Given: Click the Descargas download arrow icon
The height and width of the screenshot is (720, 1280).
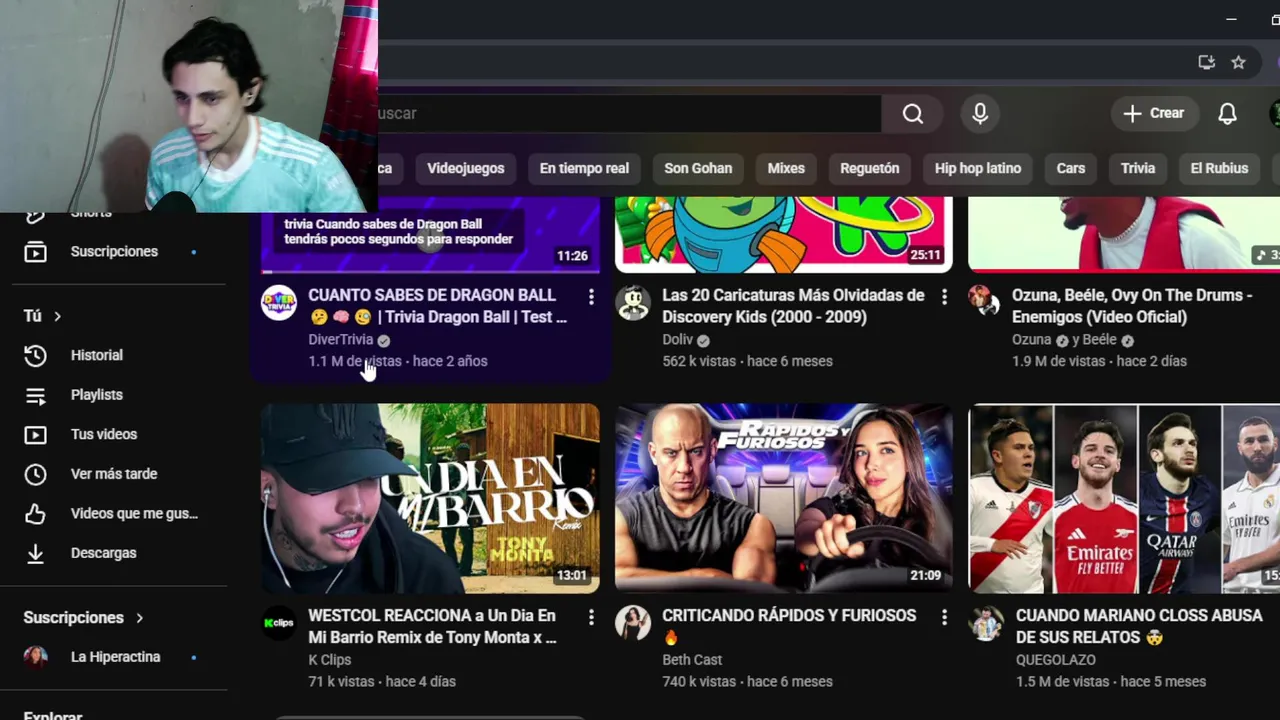Looking at the screenshot, I should tap(35, 553).
